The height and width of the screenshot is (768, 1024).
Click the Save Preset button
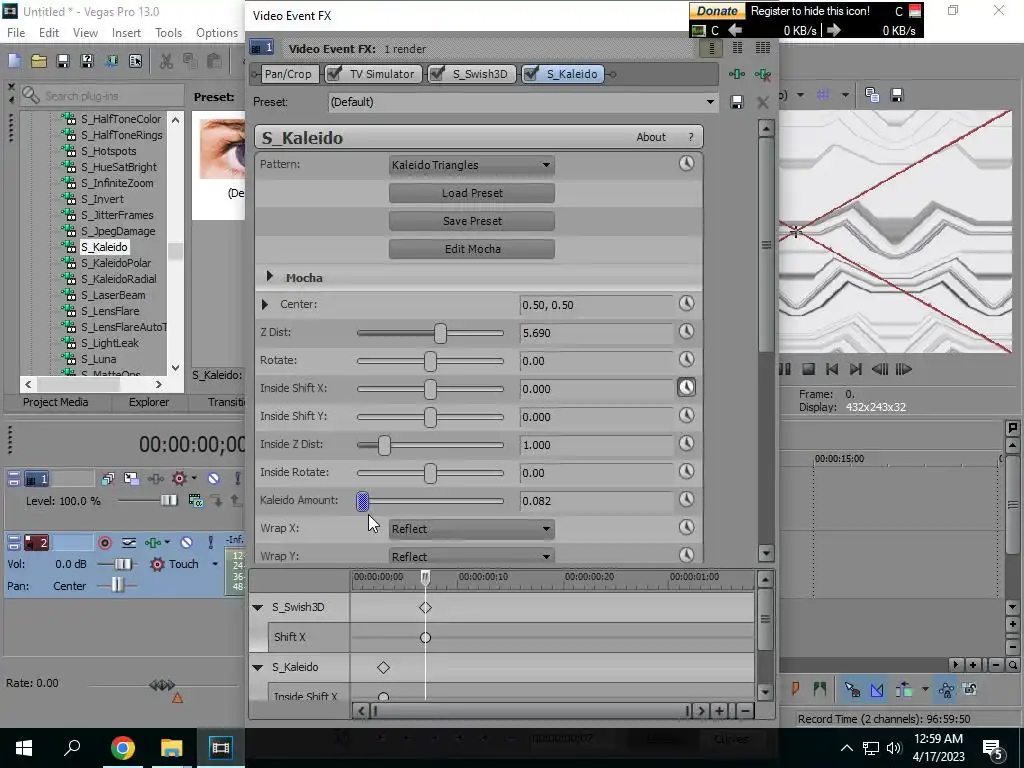click(x=472, y=221)
